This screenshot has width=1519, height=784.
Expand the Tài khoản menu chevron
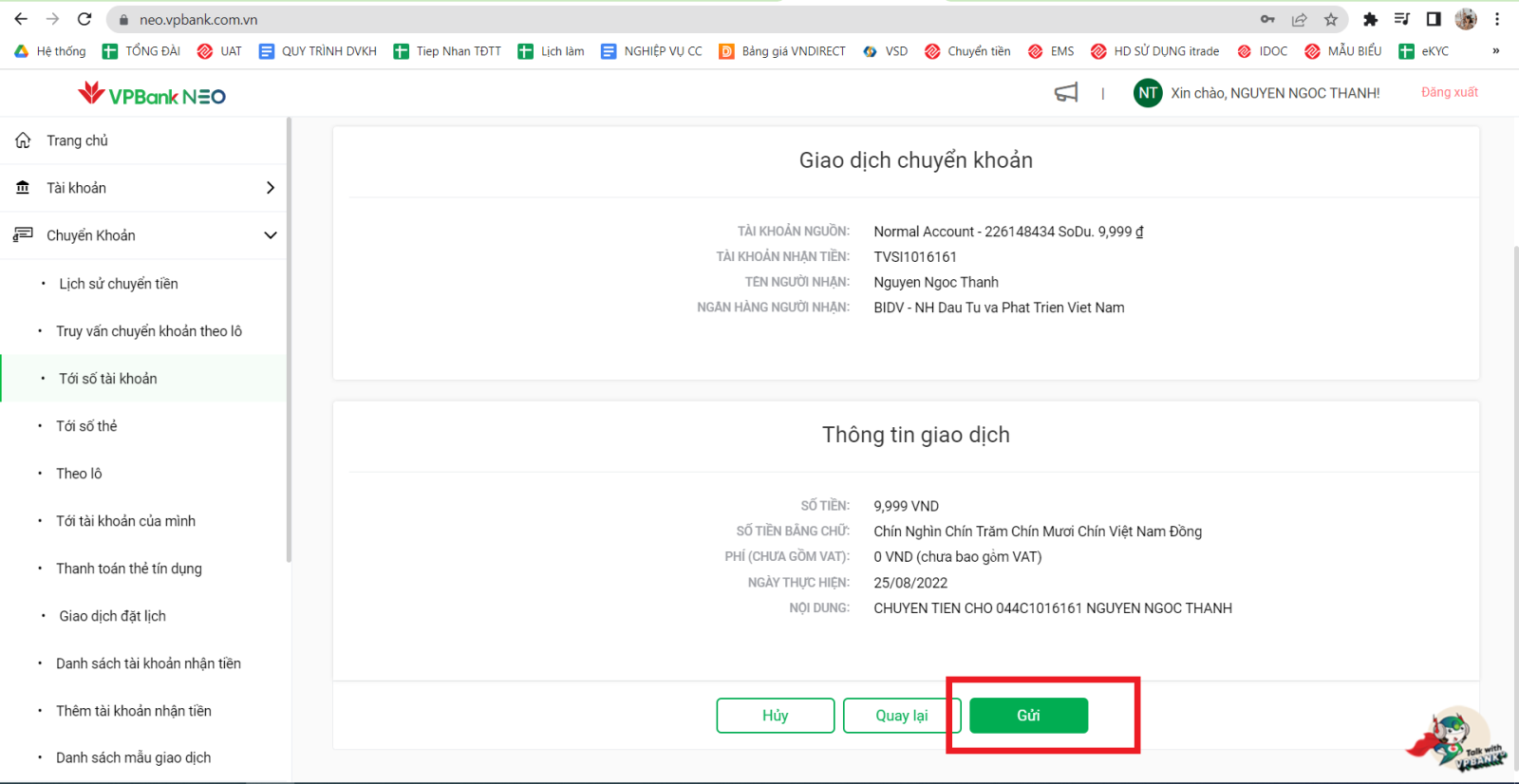pyautogui.click(x=270, y=188)
